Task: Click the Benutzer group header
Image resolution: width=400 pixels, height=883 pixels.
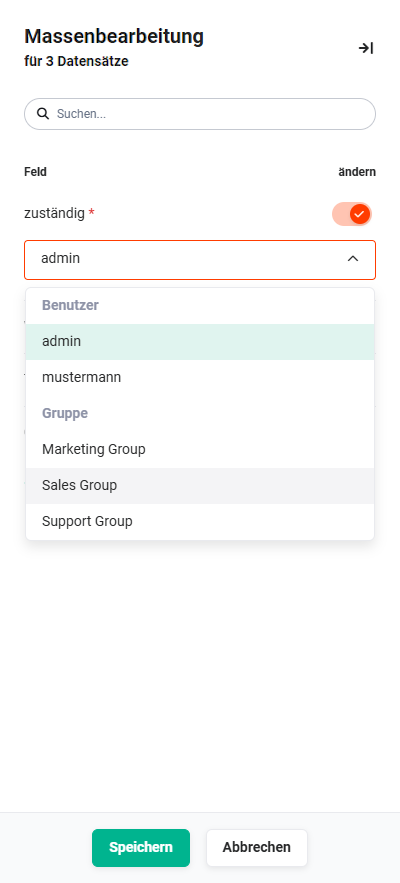Action: pyautogui.click(x=70, y=305)
